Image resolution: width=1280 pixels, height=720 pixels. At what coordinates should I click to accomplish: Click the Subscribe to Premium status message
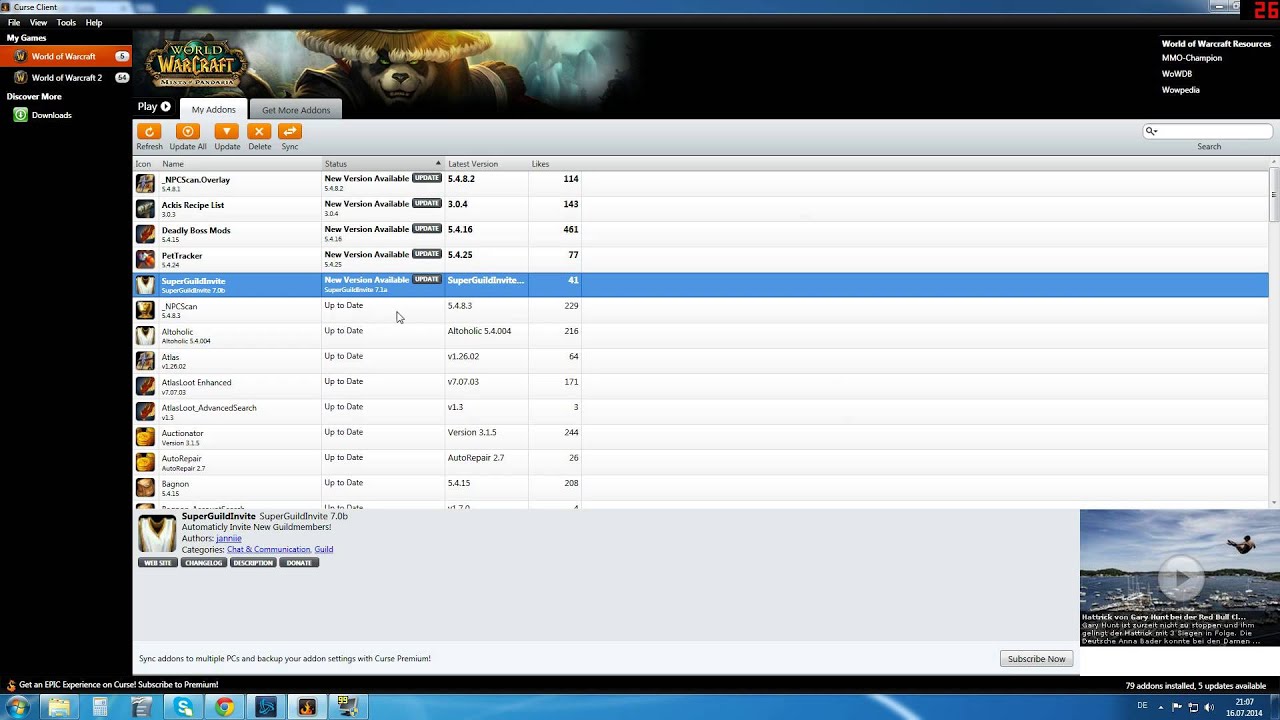point(118,685)
